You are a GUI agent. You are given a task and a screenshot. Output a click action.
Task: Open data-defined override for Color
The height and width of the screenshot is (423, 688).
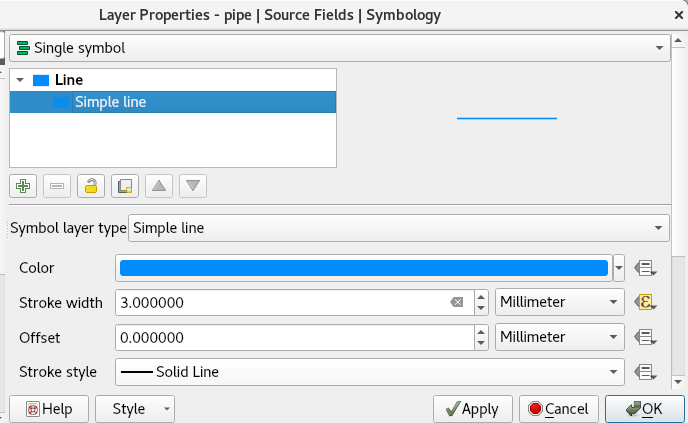click(x=645, y=268)
